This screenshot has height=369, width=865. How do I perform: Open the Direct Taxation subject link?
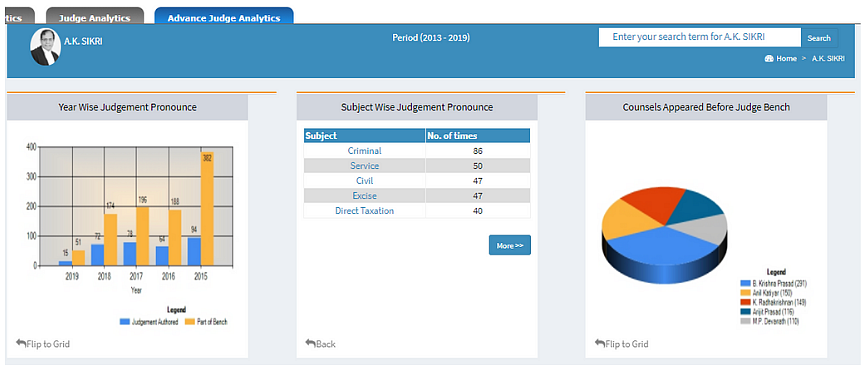tap(364, 211)
